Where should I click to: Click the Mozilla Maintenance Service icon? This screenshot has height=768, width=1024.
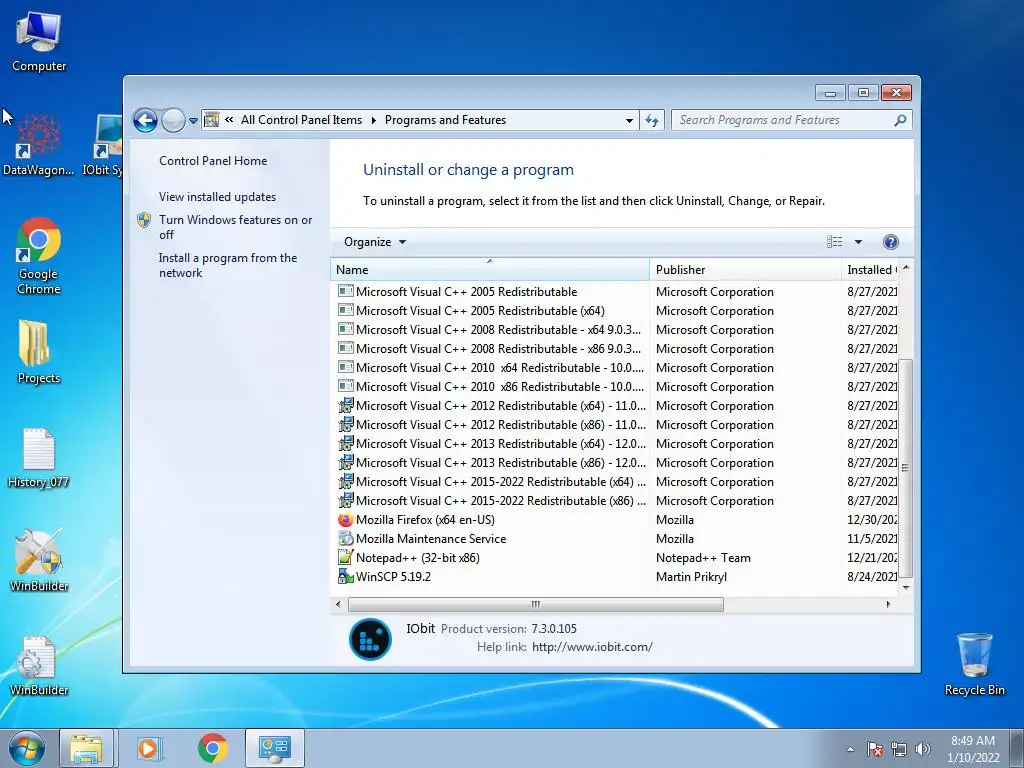pos(345,539)
